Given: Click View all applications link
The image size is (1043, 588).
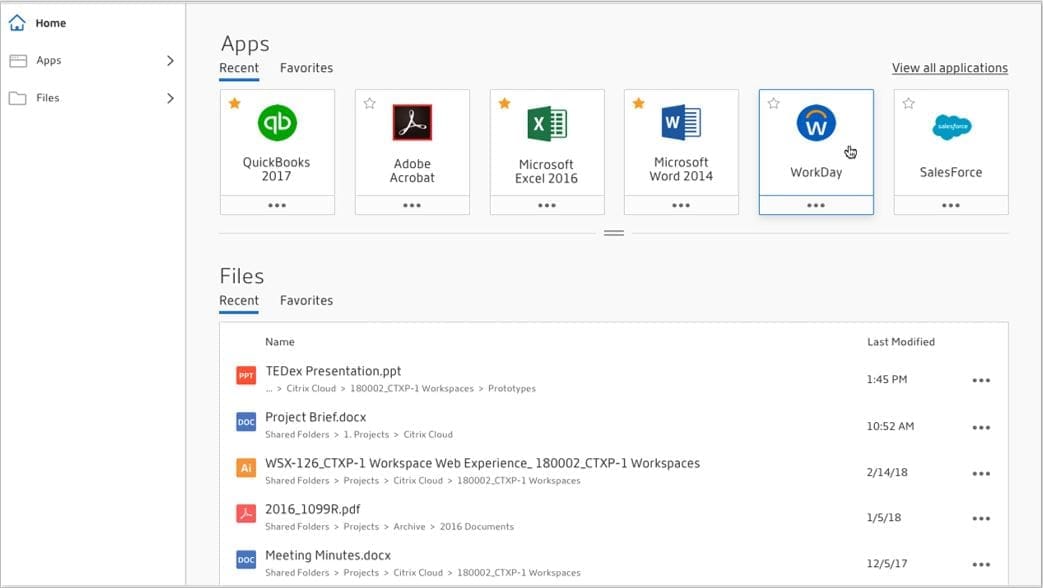Looking at the screenshot, I should [x=950, y=68].
